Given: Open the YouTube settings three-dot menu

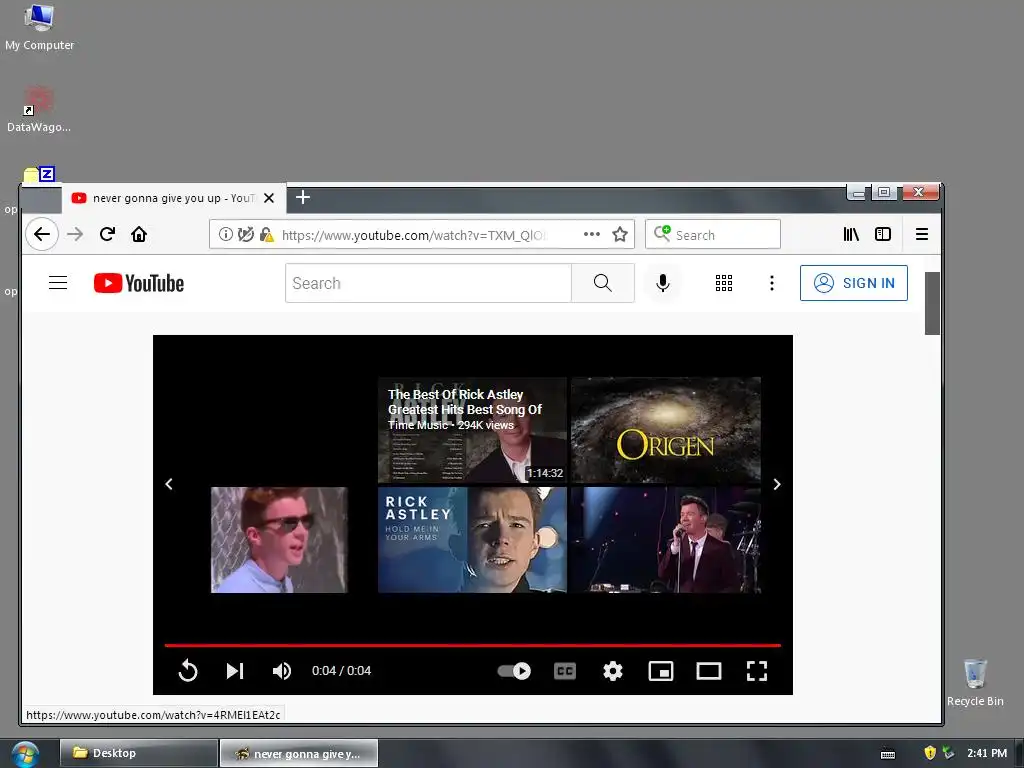Looking at the screenshot, I should (x=772, y=283).
